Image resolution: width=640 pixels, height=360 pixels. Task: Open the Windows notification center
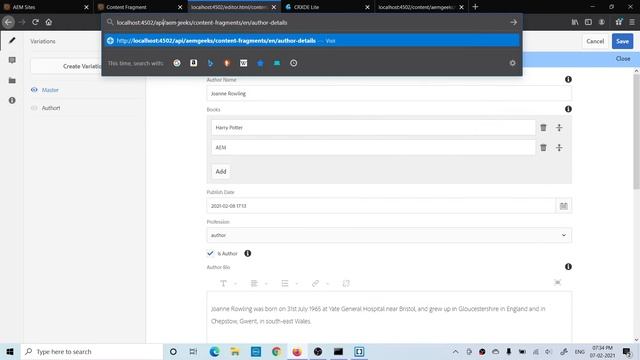tap(627, 351)
